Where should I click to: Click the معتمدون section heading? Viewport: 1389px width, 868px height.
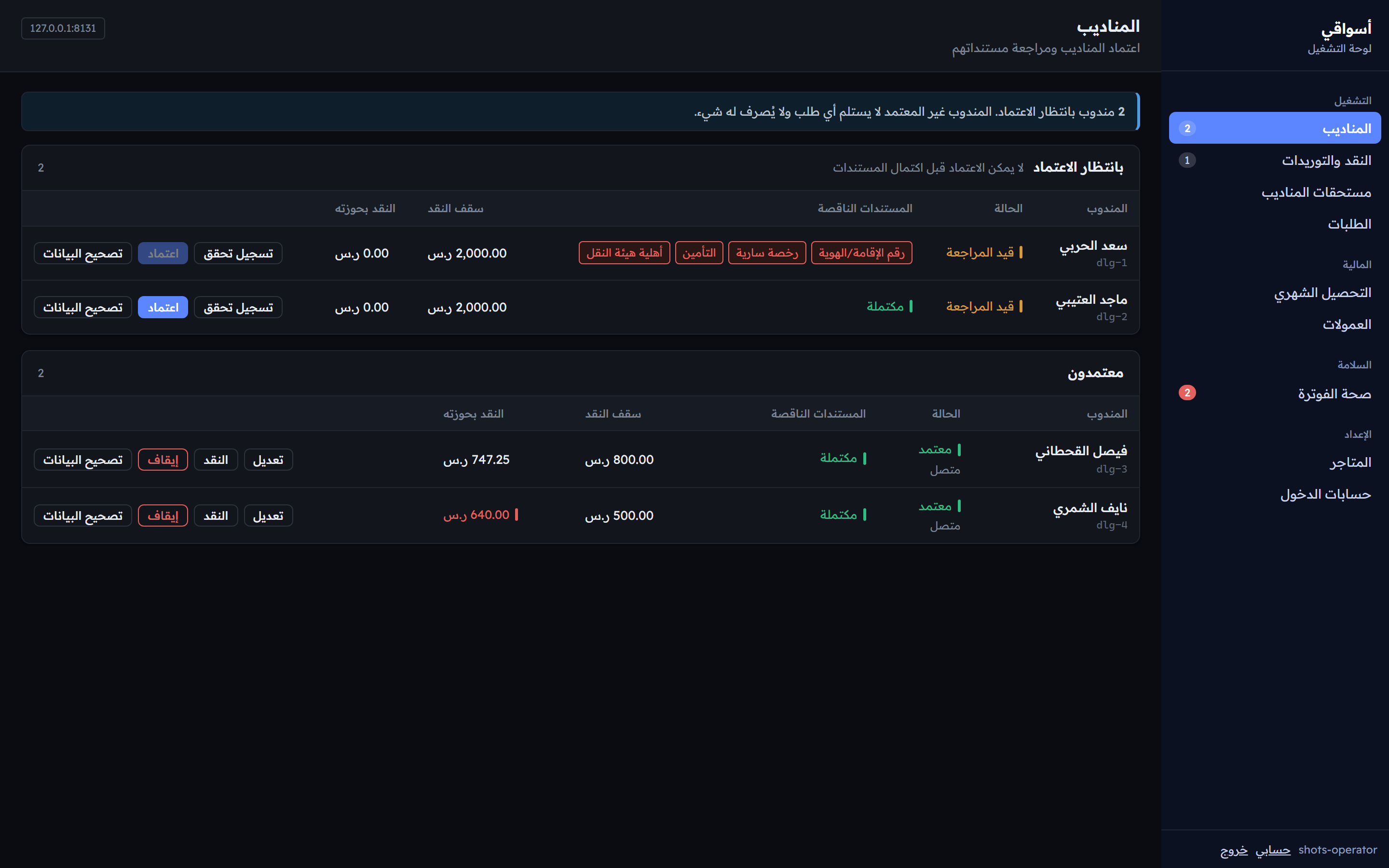tap(1095, 373)
